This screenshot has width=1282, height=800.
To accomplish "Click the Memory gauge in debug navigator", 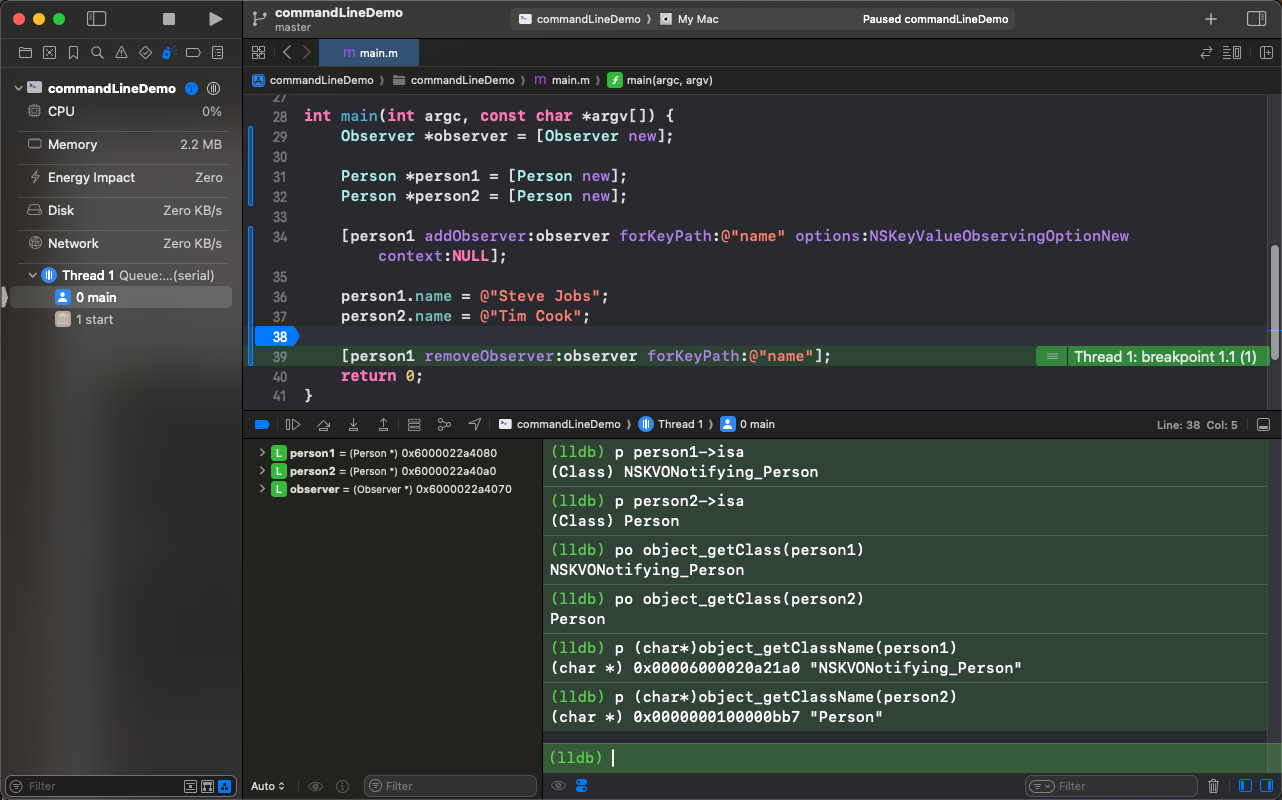I will coord(72,145).
